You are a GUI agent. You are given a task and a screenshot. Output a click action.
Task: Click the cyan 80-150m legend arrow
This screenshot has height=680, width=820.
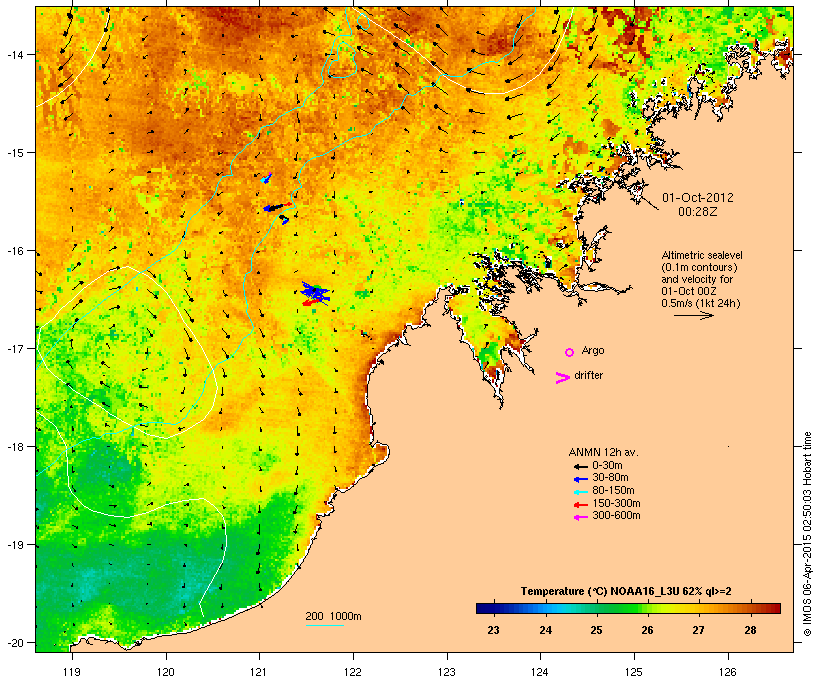point(580,492)
